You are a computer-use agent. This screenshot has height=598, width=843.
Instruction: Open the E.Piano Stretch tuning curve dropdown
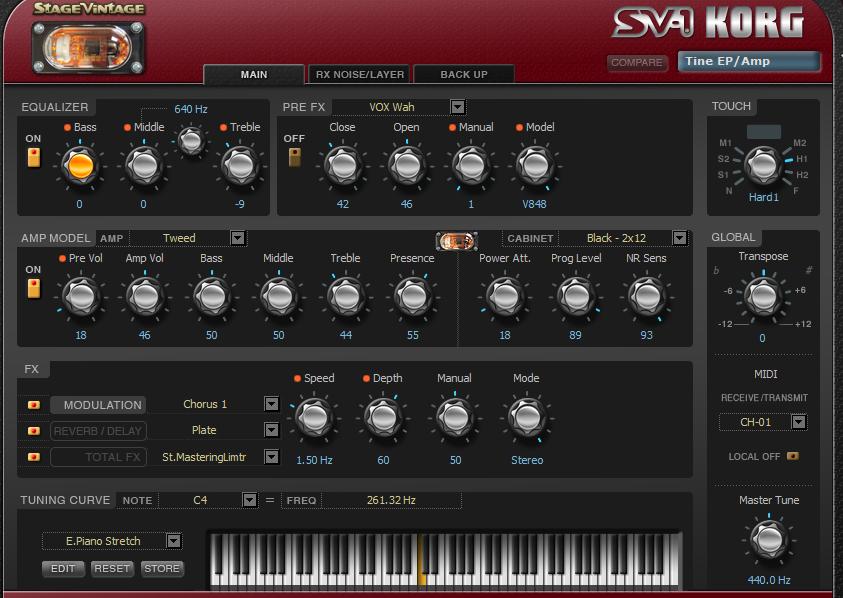[x=174, y=541]
